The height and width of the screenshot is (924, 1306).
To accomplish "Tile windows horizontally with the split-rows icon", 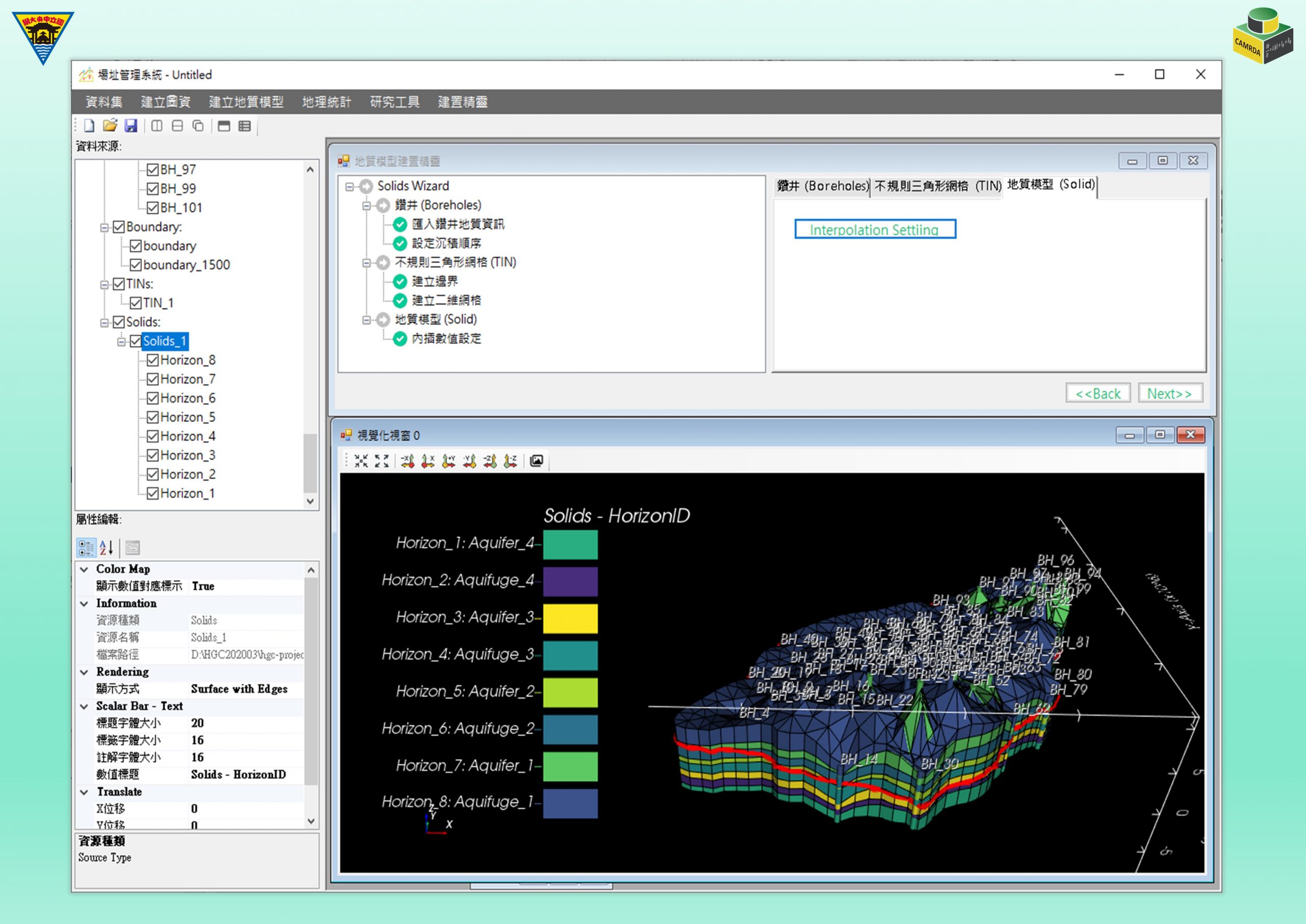I will (178, 126).
